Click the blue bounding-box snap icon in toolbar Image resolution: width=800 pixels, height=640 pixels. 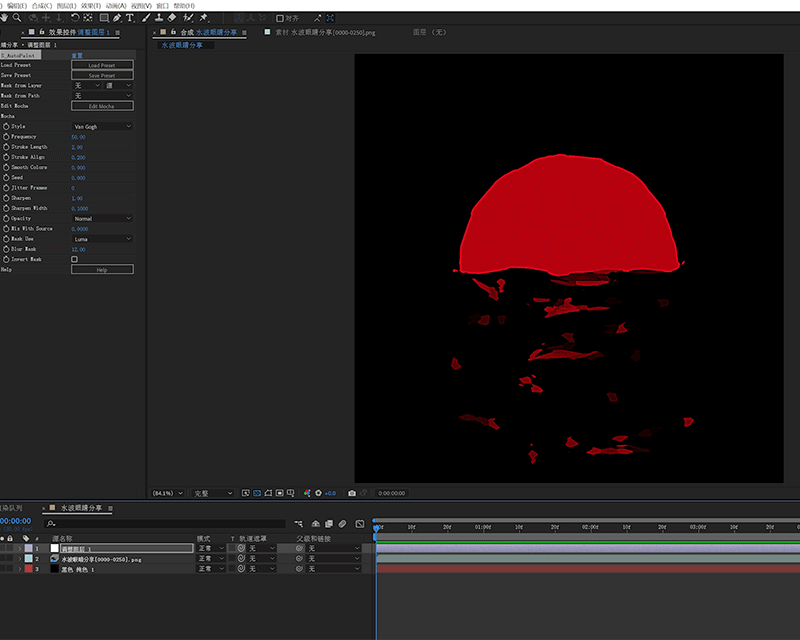pyautogui.click(x=331, y=18)
